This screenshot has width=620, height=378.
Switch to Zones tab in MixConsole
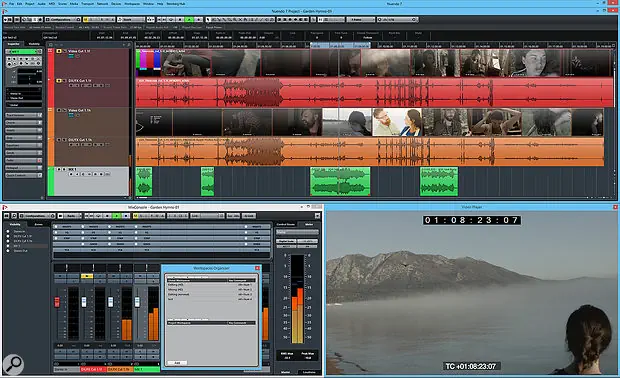pyautogui.click(x=39, y=224)
